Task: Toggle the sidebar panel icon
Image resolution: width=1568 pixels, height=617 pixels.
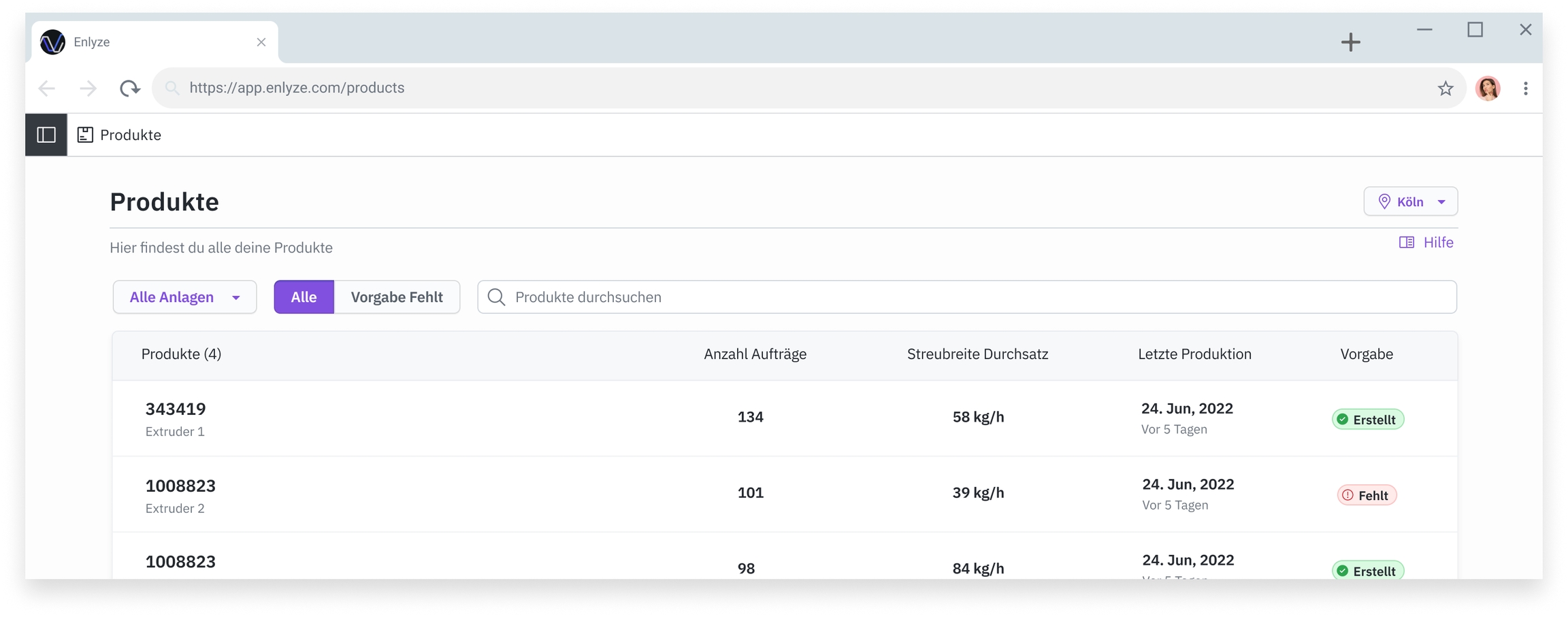Action: point(46,135)
